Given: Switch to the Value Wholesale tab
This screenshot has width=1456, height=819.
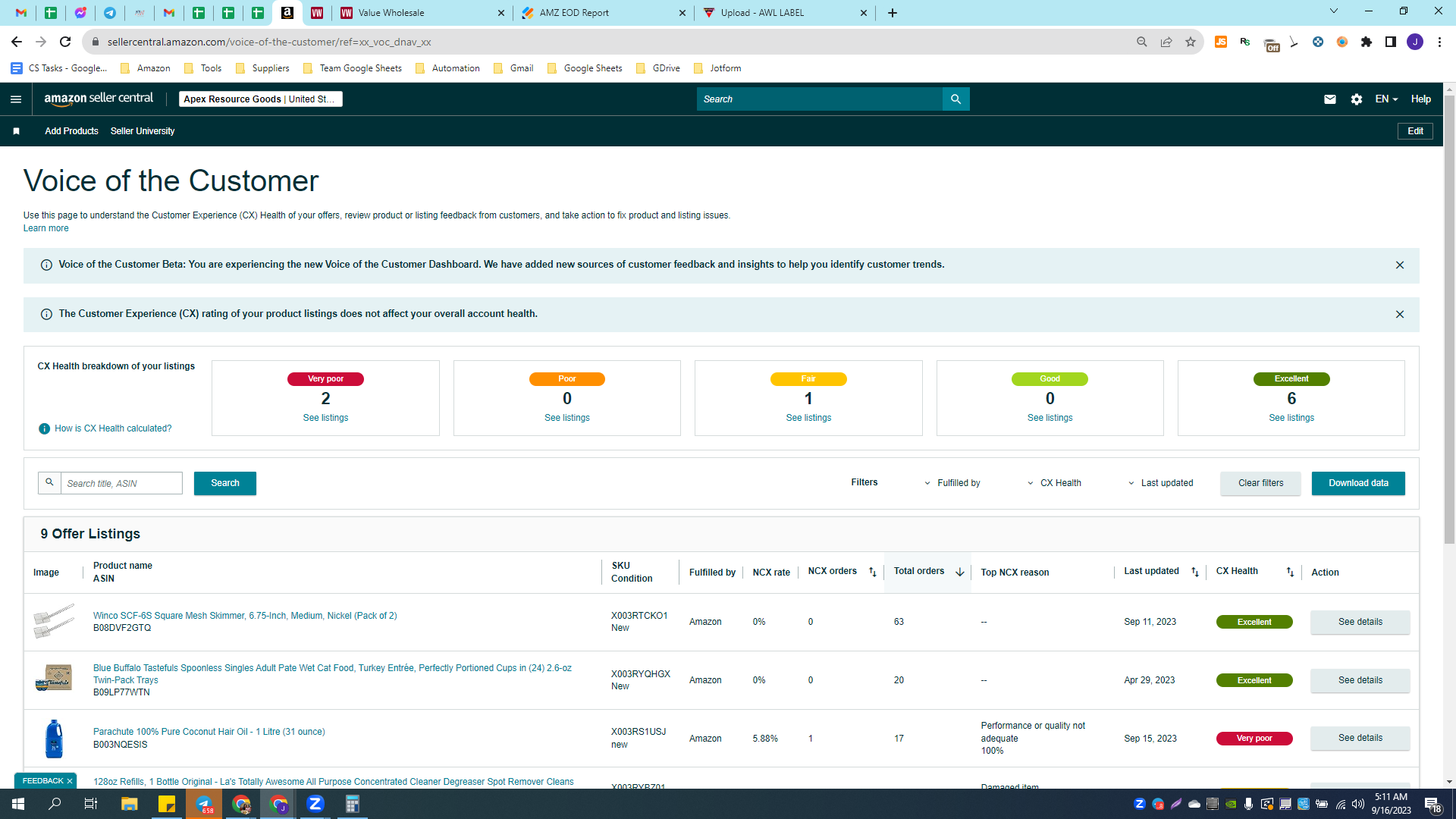Looking at the screenshot, I should [422, 13].
